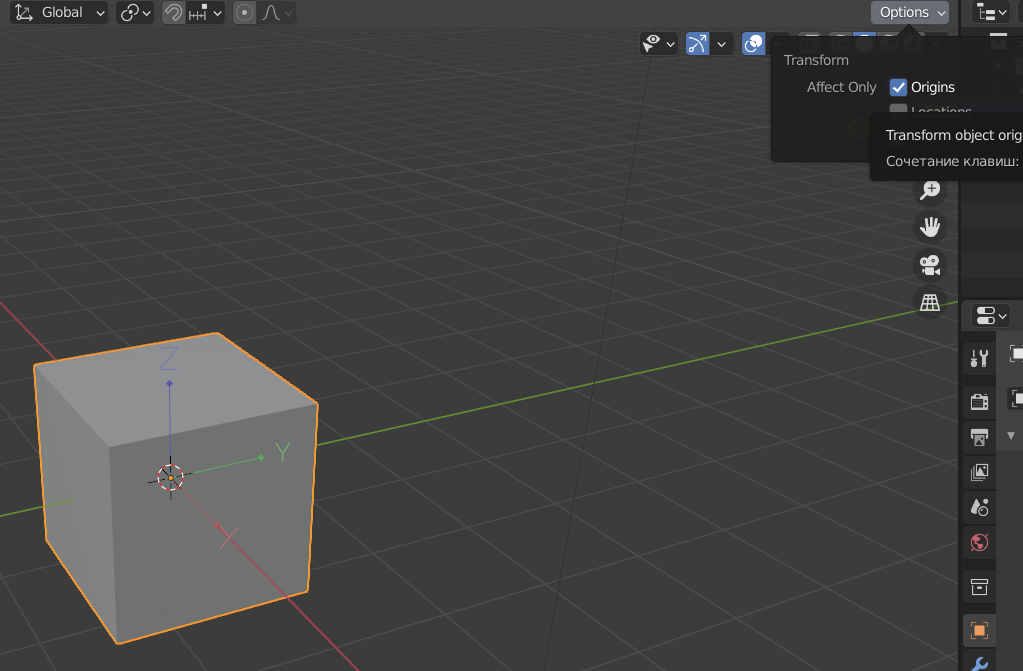Screen dimensions: 1023x671
Task: Open the View Layer properties tab
Action: click(979, 471)
